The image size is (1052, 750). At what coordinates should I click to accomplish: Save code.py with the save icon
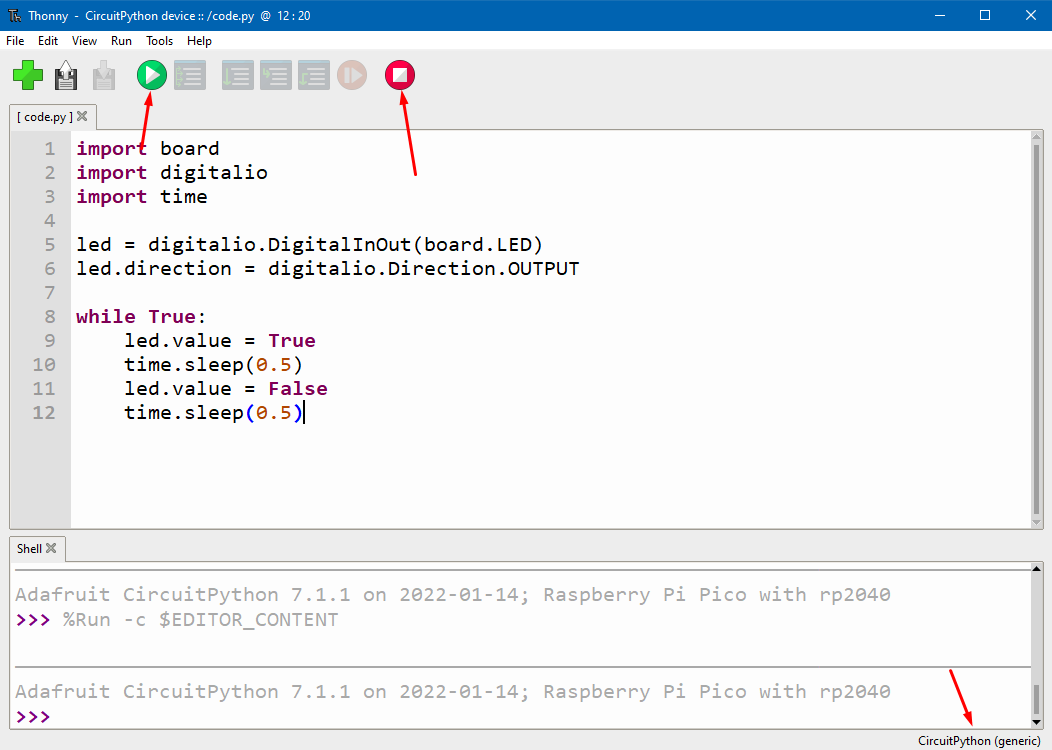(x=103, y=74)
